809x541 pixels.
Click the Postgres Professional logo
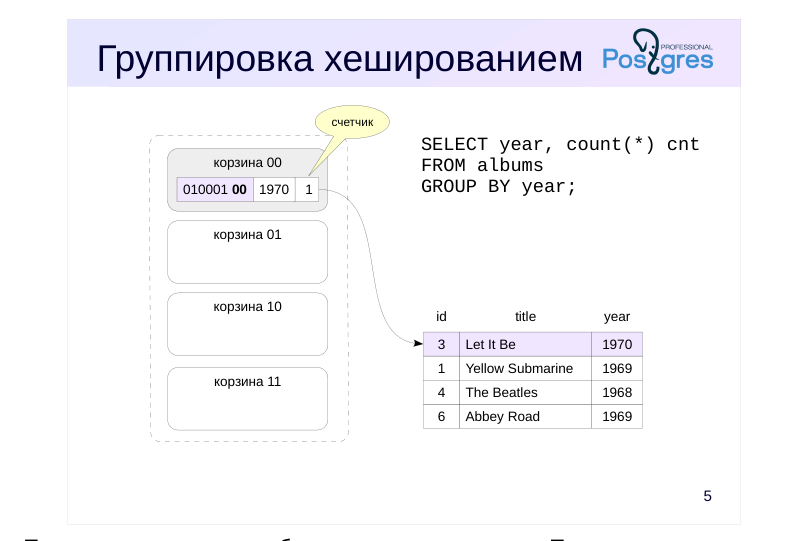pos(658,52)
